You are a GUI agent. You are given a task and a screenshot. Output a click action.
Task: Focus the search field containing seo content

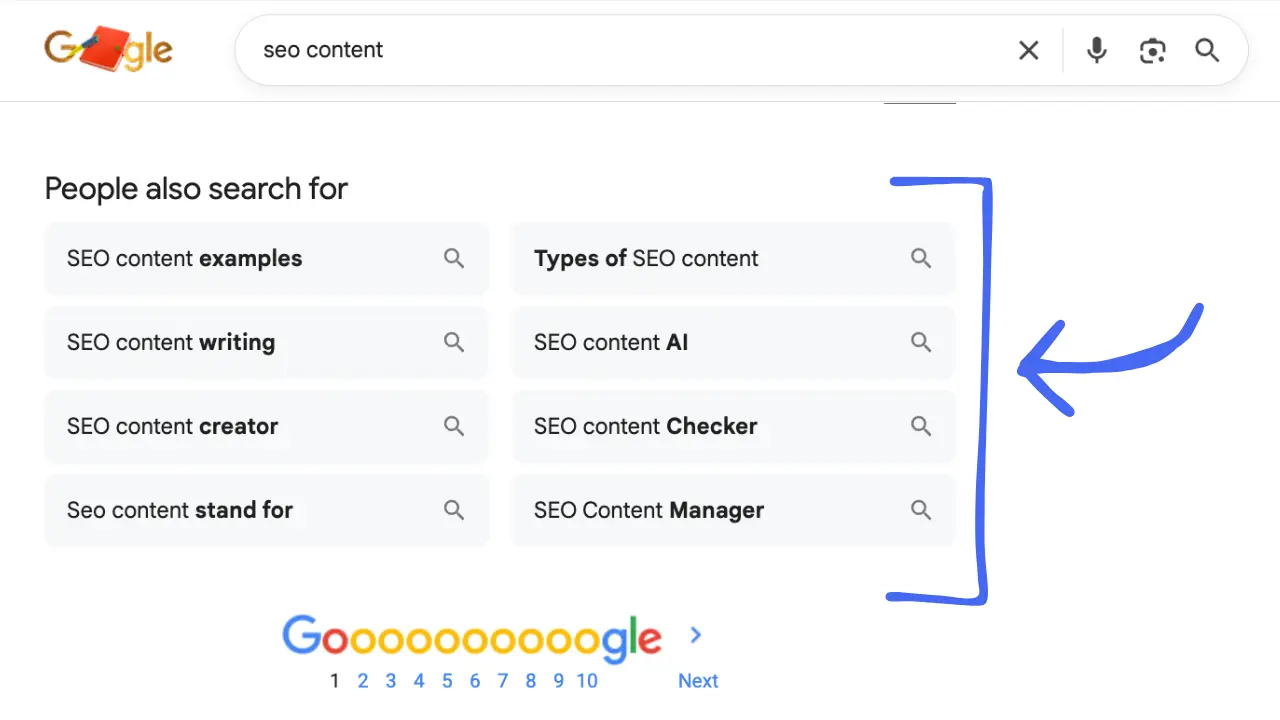(x=620, y=50)
